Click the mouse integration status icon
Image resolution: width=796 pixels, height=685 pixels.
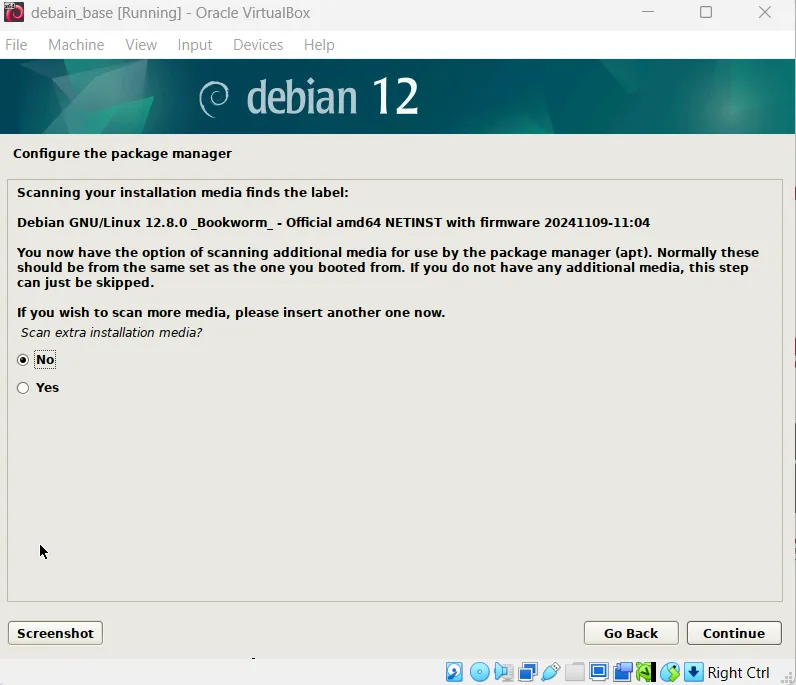click(x=670, y=672)
